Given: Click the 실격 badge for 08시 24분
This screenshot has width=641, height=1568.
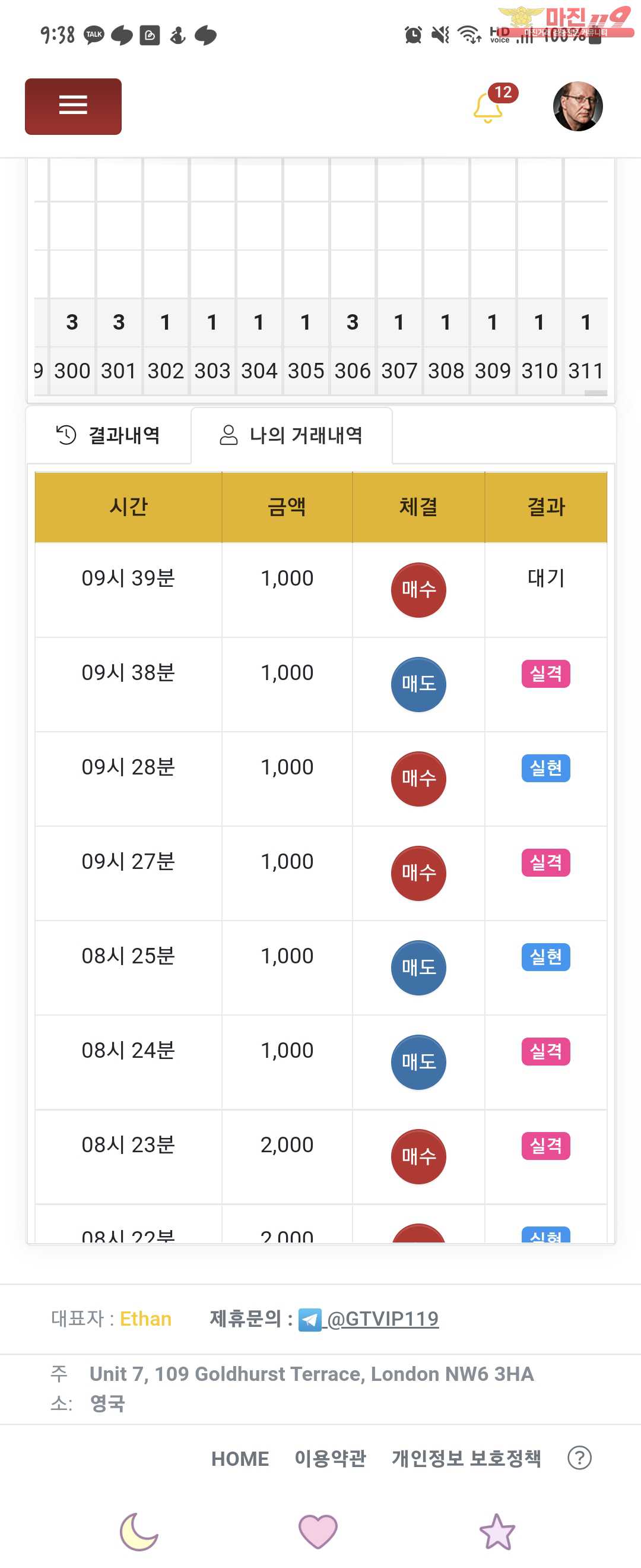Looking at the screenshot, I should pos(546,1051).
